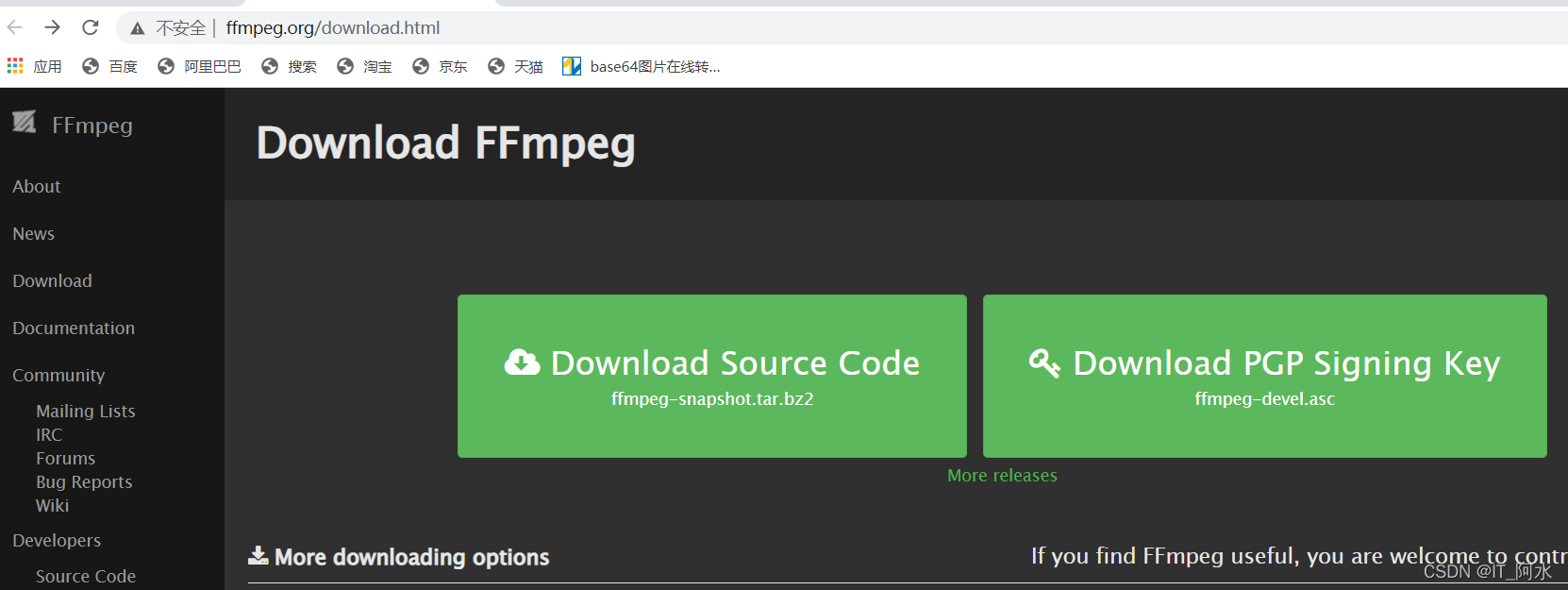
Task: Select Download in the sidebar
Action: tap(53, 281)
